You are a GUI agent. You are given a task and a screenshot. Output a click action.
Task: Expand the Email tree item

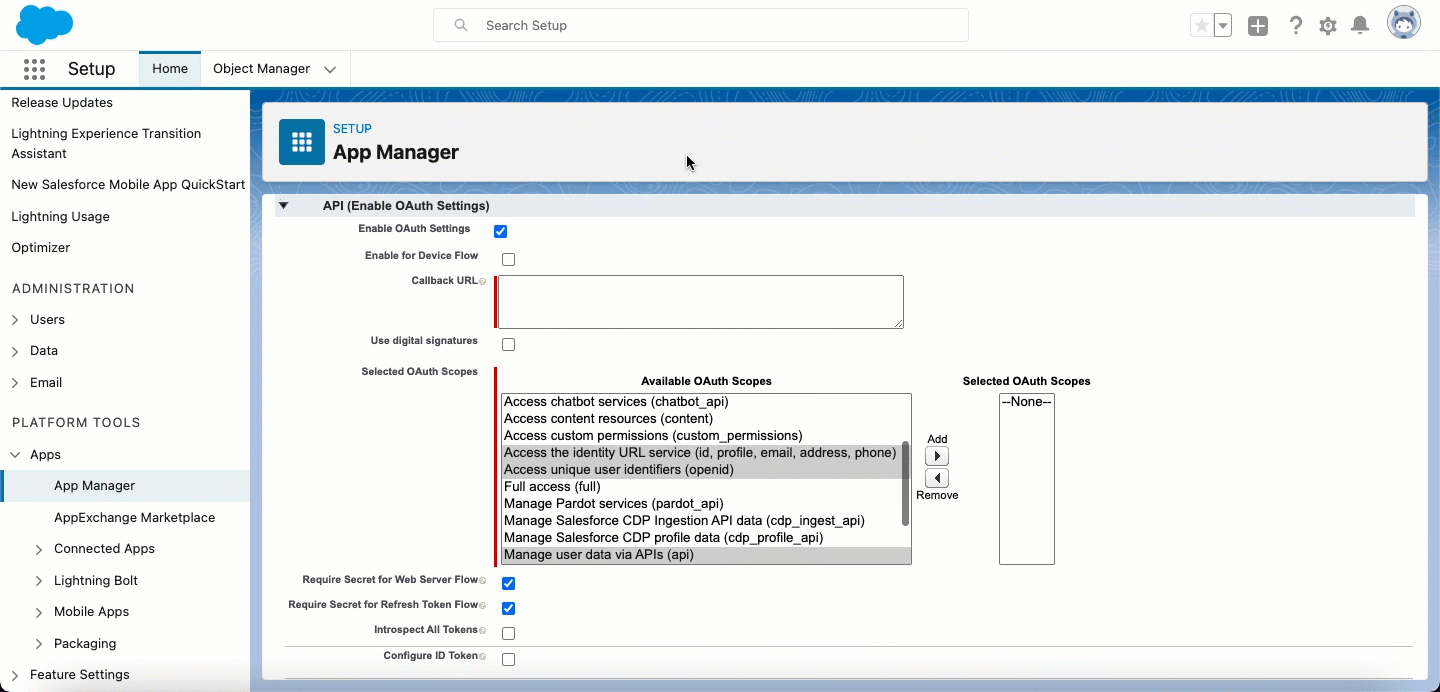[15, 383]
